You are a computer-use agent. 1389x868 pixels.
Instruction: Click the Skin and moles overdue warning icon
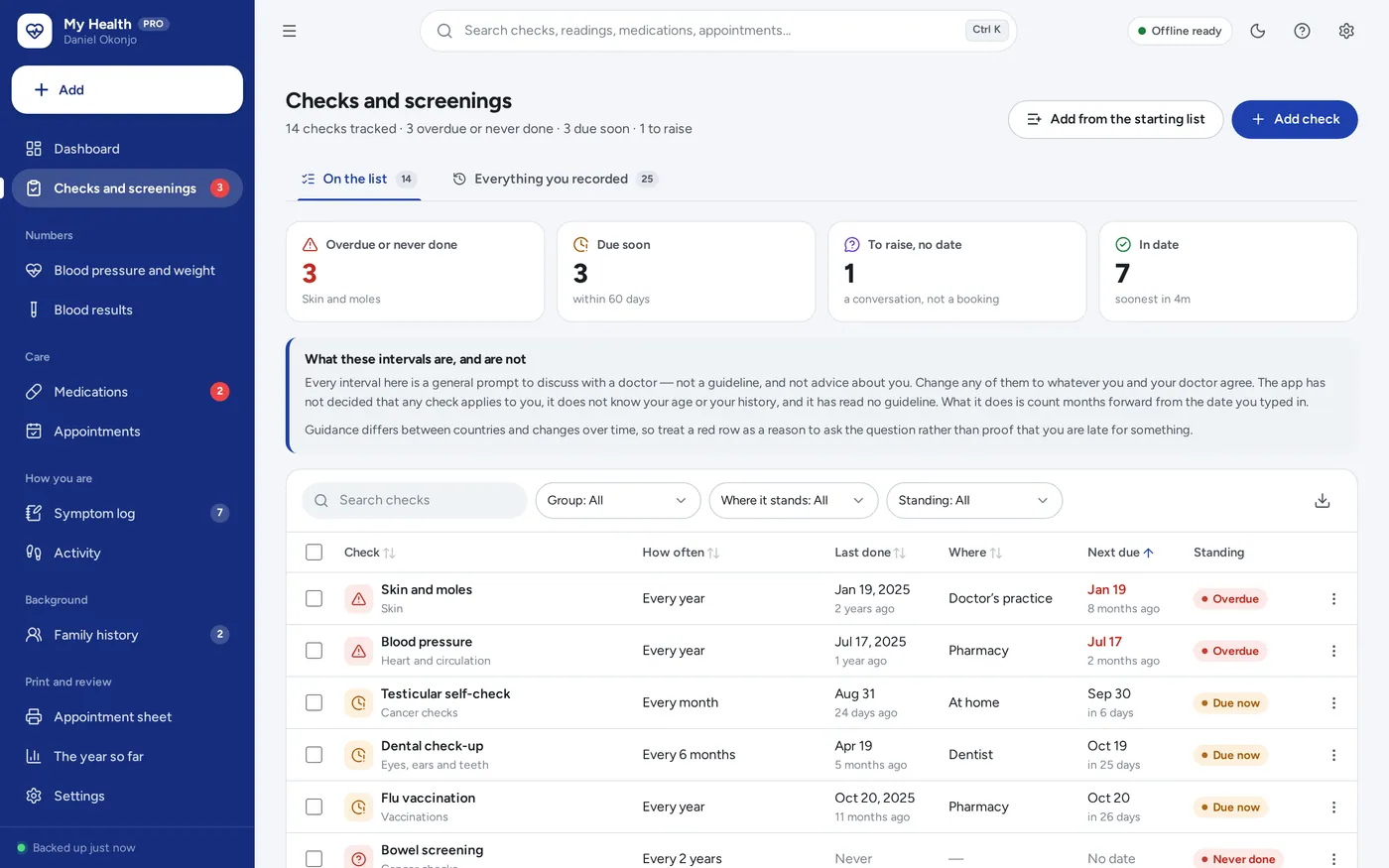point(358,599)
